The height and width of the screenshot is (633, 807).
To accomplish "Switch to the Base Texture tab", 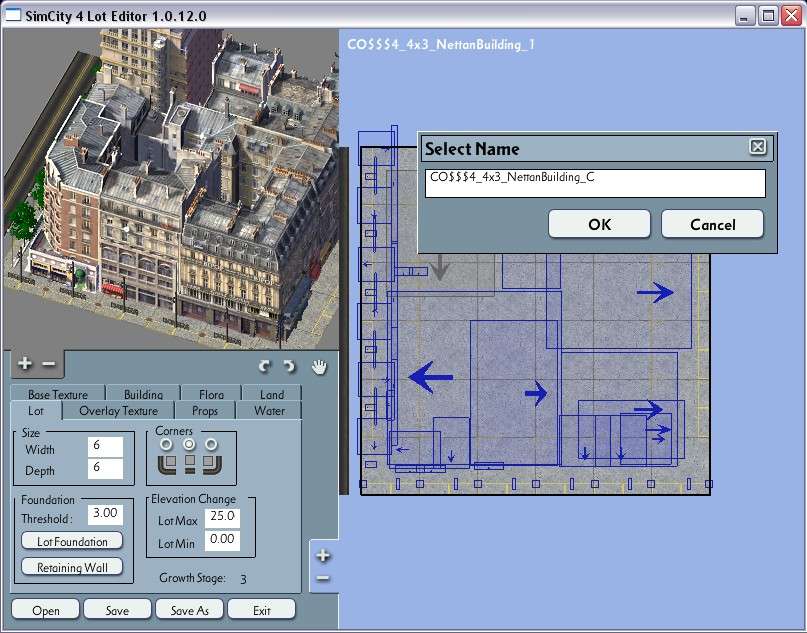I will click(58, 394).
